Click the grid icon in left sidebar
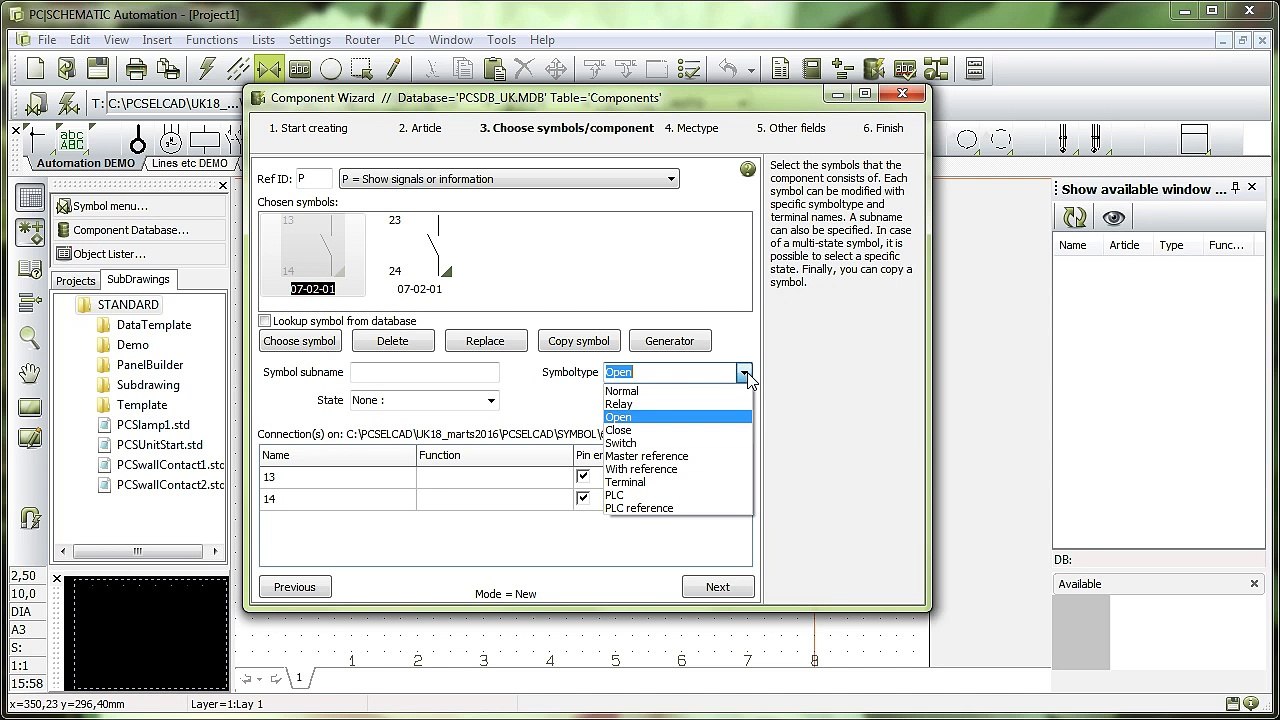 (x=30, y=197)
